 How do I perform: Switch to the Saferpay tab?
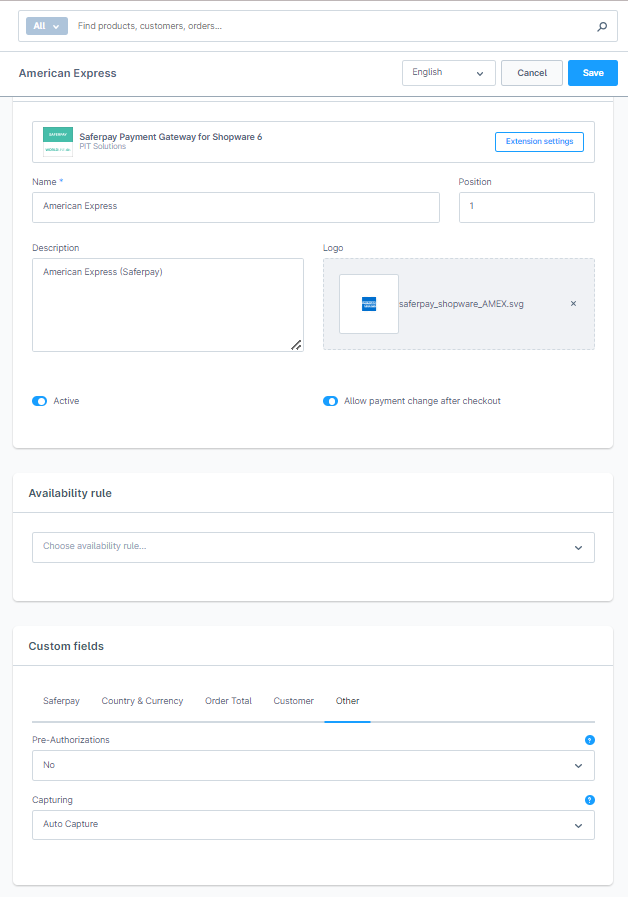[61, 701]
